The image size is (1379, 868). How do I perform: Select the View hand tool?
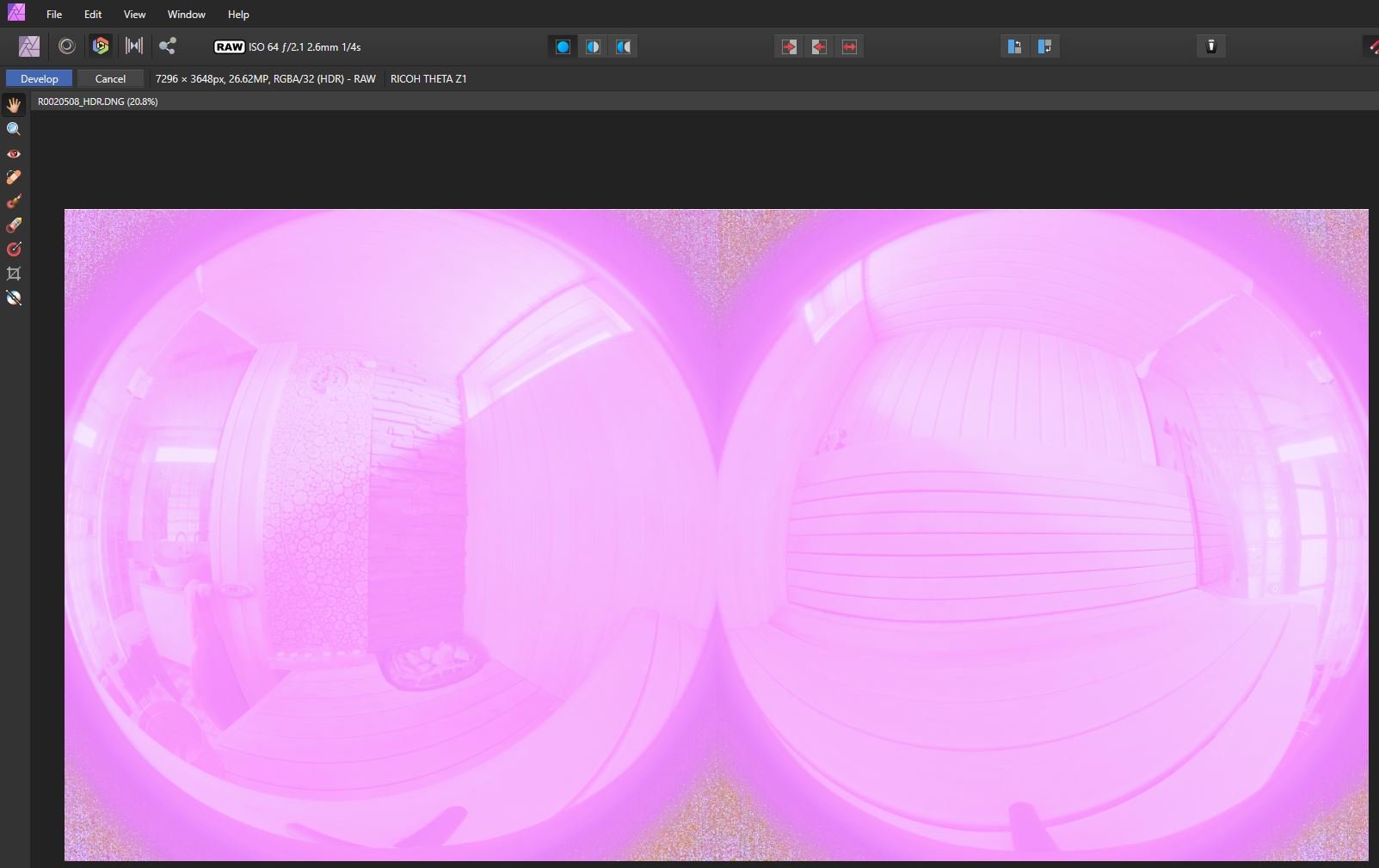pyautogui.click(x=14, y=105)
